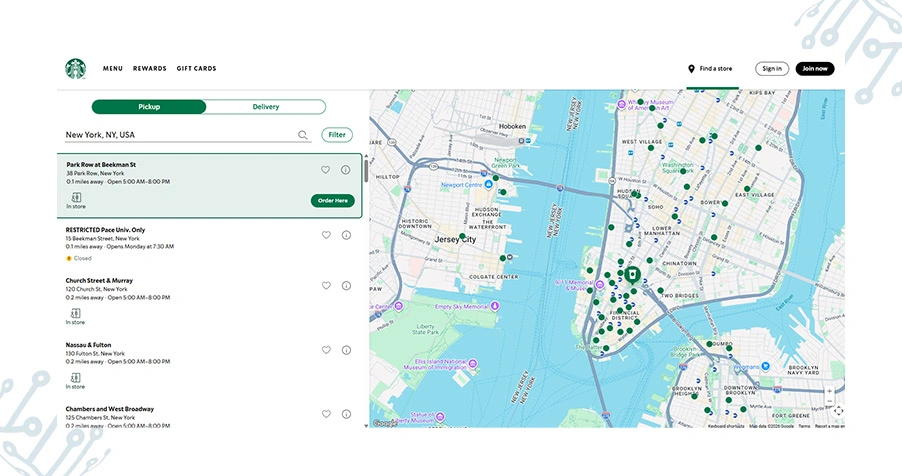Favorite the Park Row at Beekman St store
902x476 pixels.
(326, 170)
